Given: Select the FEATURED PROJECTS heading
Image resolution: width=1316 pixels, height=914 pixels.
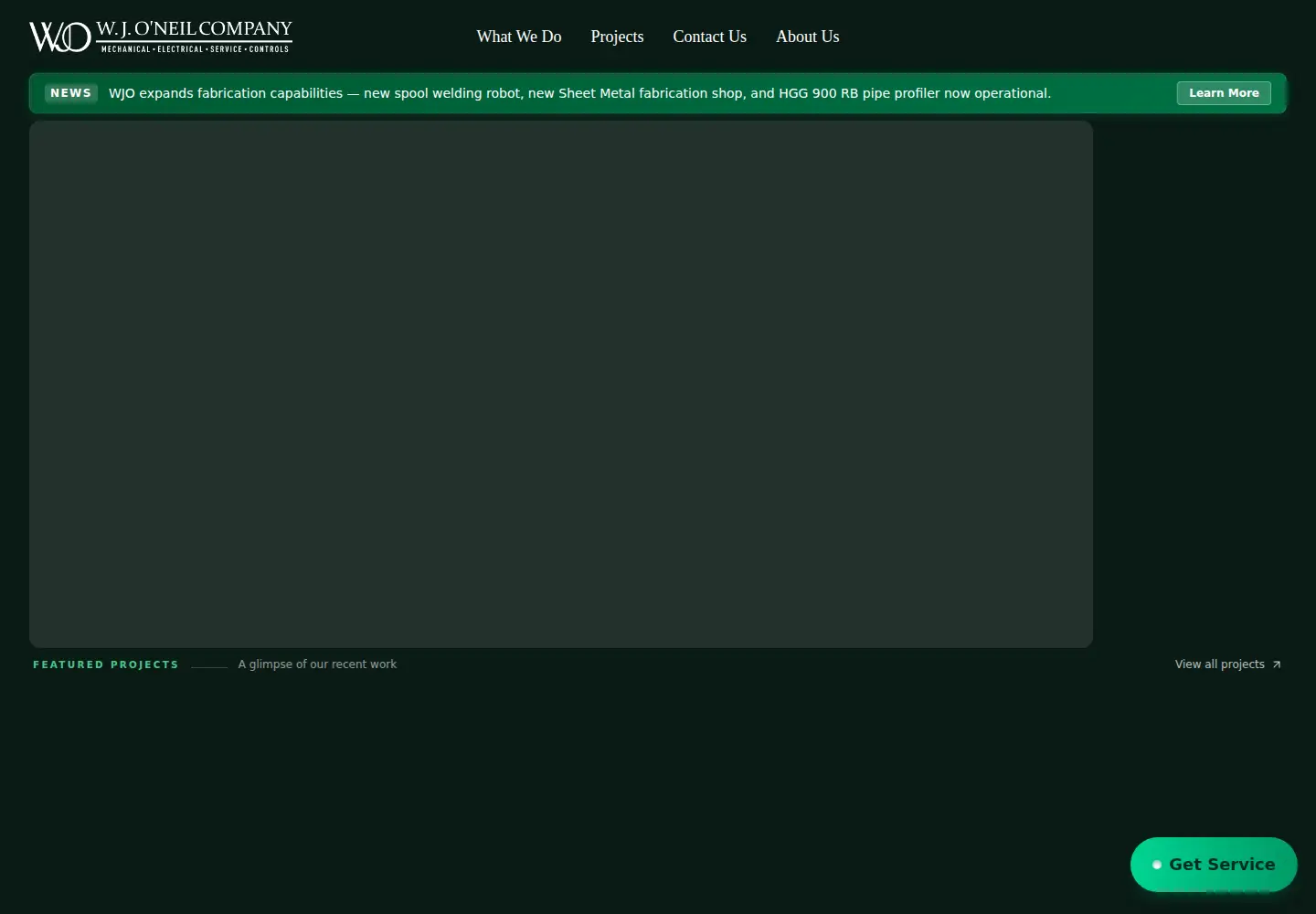Looking at the screenshot, I should (106, 664).
